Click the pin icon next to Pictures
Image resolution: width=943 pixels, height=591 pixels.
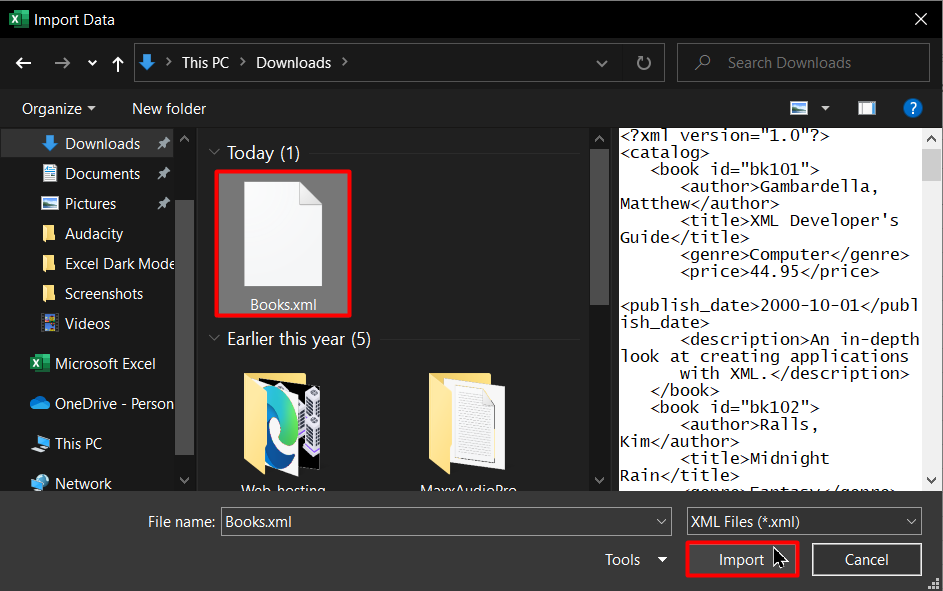163,204
